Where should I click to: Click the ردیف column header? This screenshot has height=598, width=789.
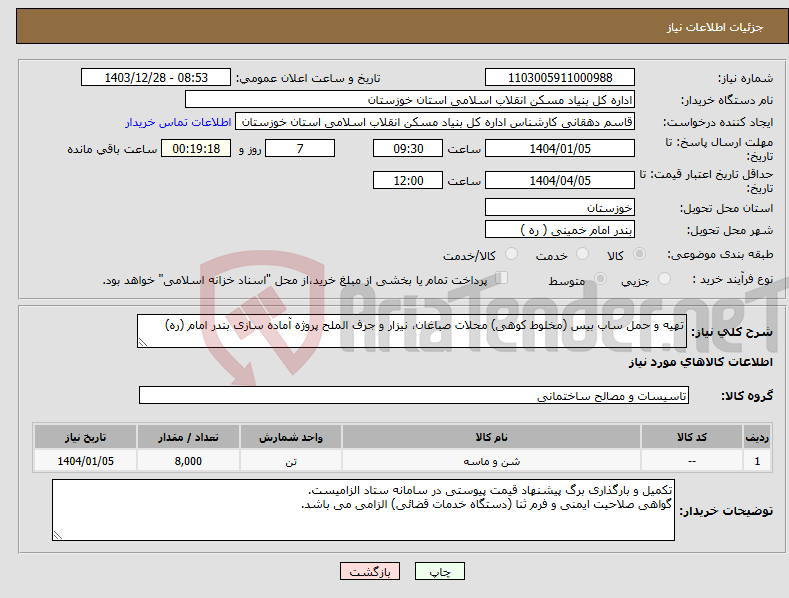pos(757,437)
